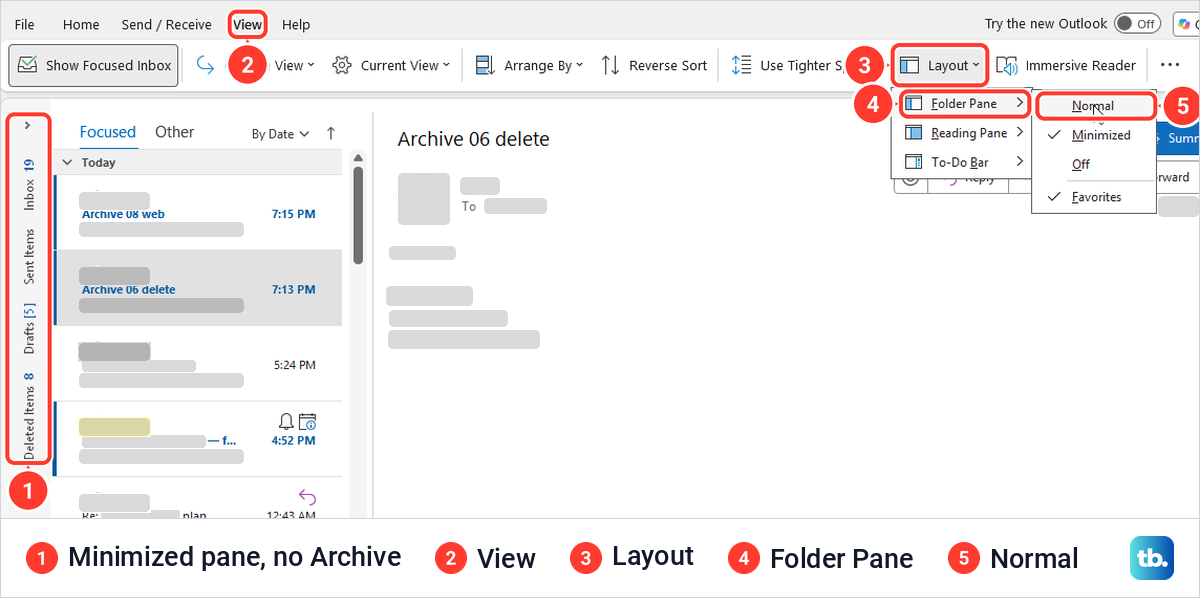Select the Archive 06 delete message in list
Viewport: 1200px width, 598px height.
(x=198, y=288)
